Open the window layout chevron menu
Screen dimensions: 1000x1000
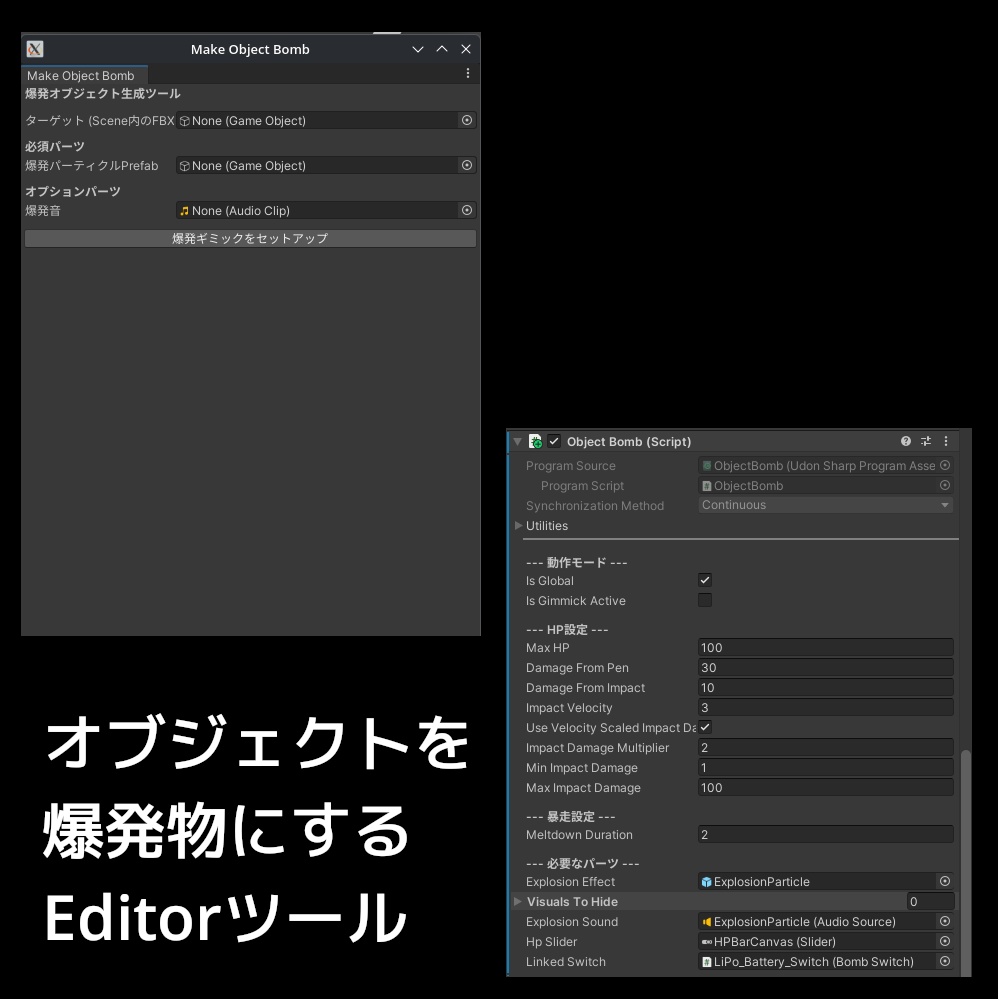[417, 49]
